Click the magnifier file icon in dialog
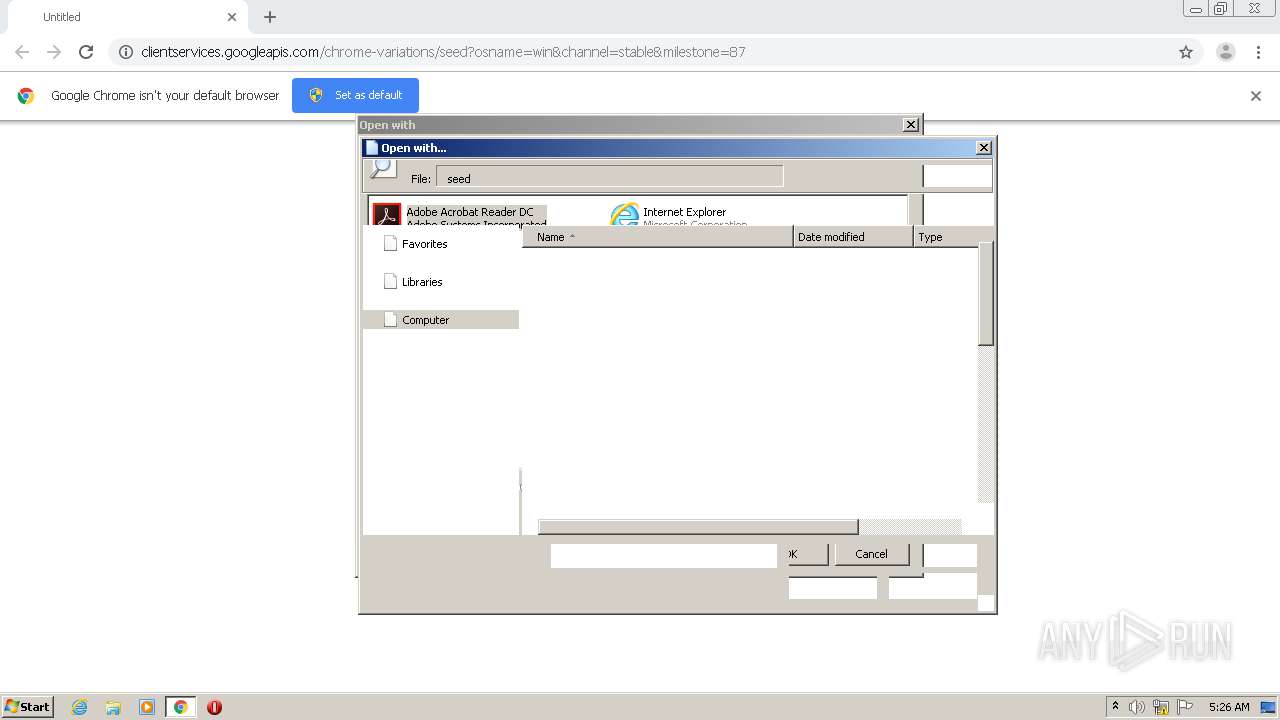Screen dimensions: 1280x720 click(382, 168)
